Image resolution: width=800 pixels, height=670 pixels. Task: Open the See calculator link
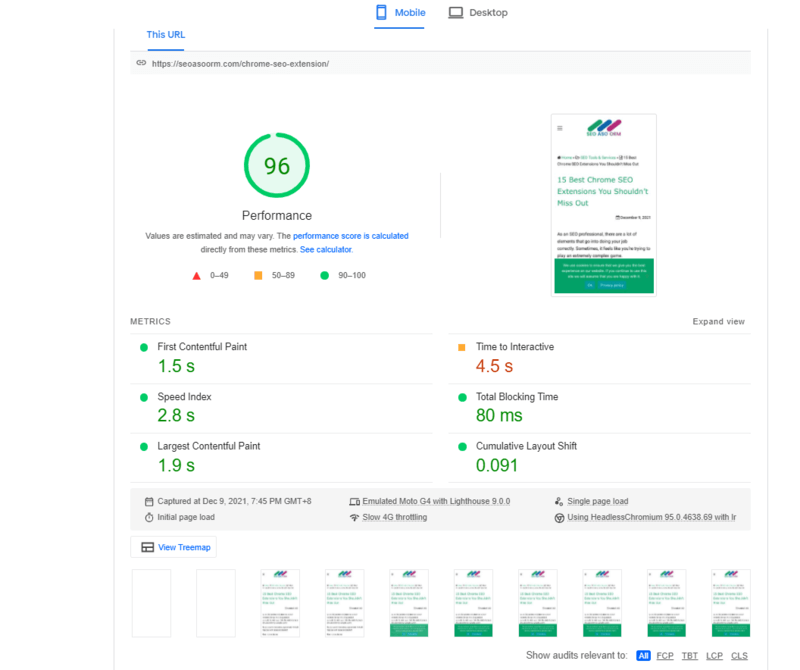[326, 249]
